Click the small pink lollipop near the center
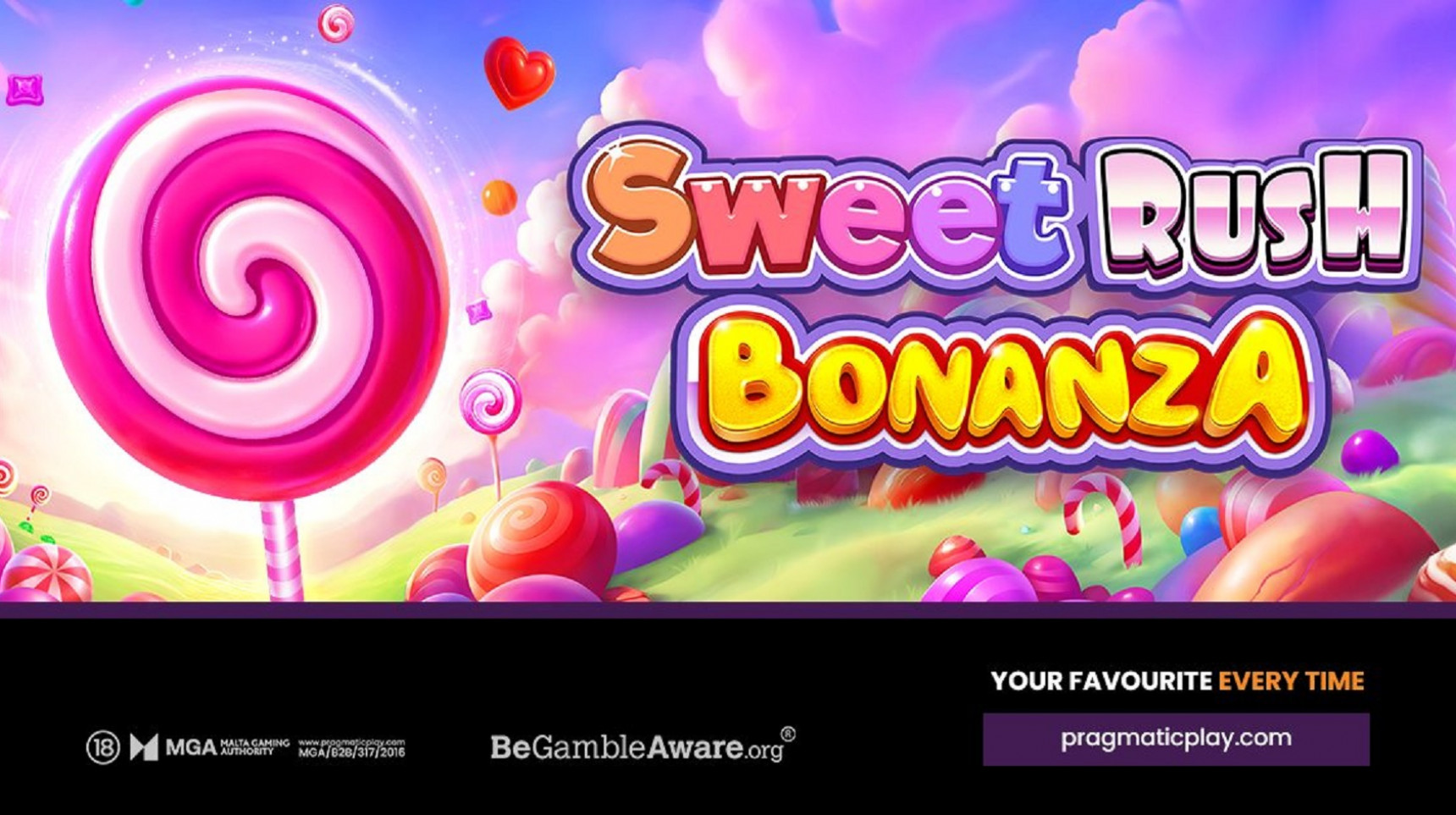This screenshot has height=815, width=1456. [490, 402]
